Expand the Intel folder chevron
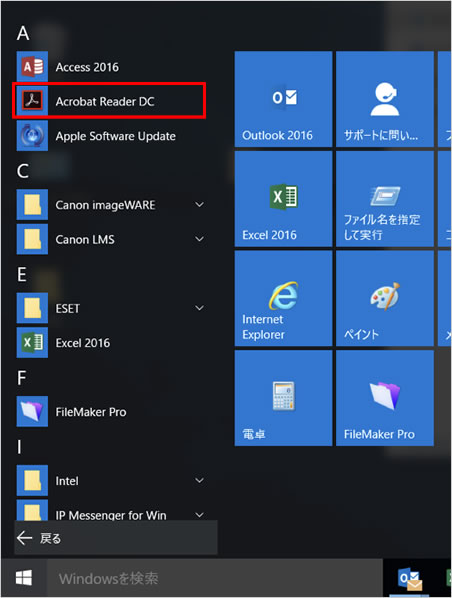The image size is (452, 598). pos(199,481)
